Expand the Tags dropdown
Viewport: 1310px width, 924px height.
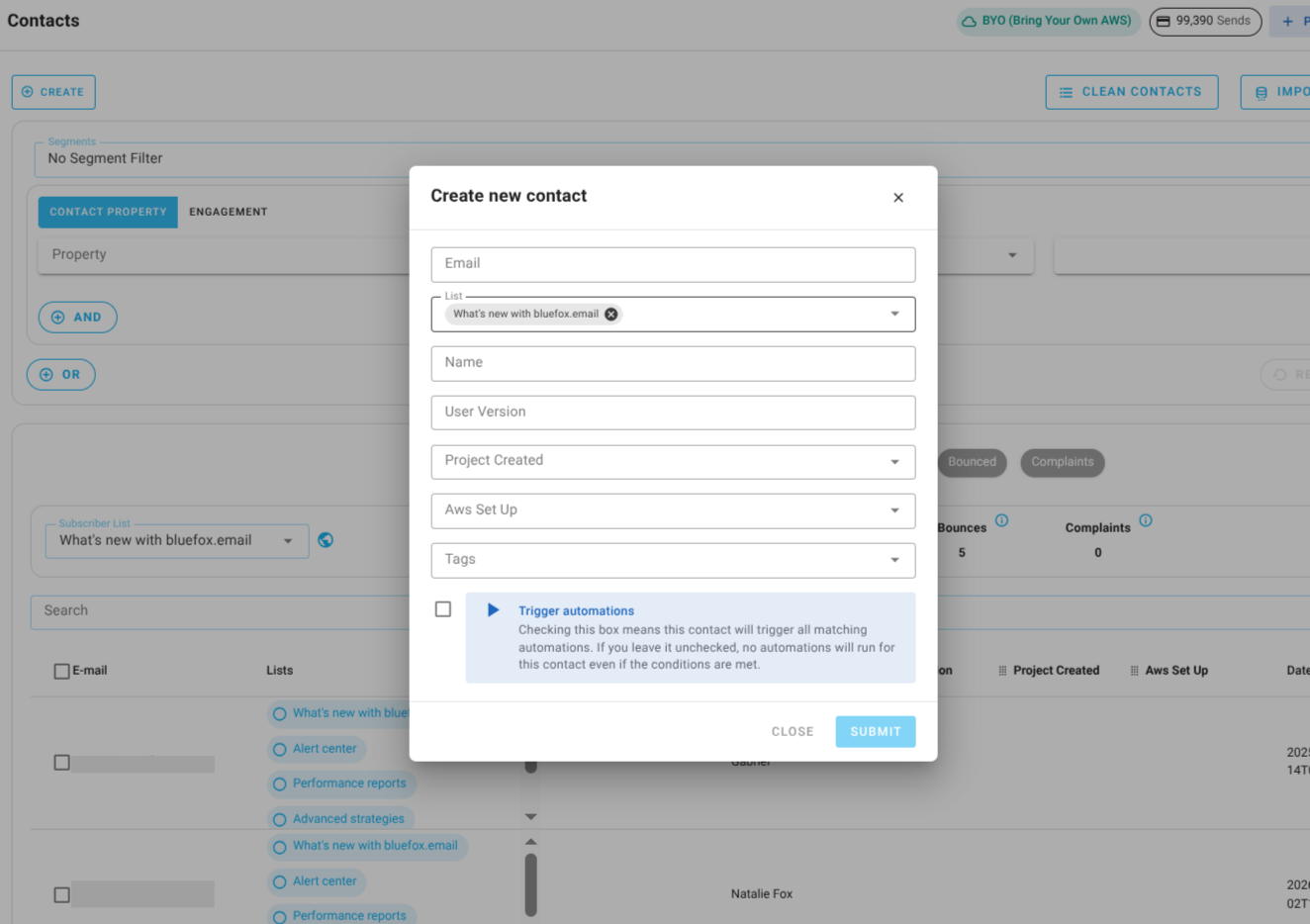673,560
